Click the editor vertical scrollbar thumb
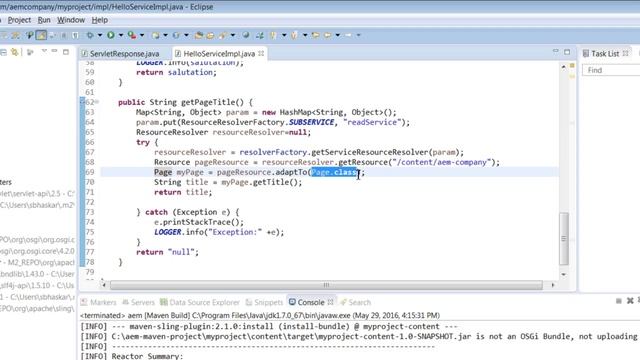Image resolution: width=640 pixels, height=360 pixels. pos(564,238)
